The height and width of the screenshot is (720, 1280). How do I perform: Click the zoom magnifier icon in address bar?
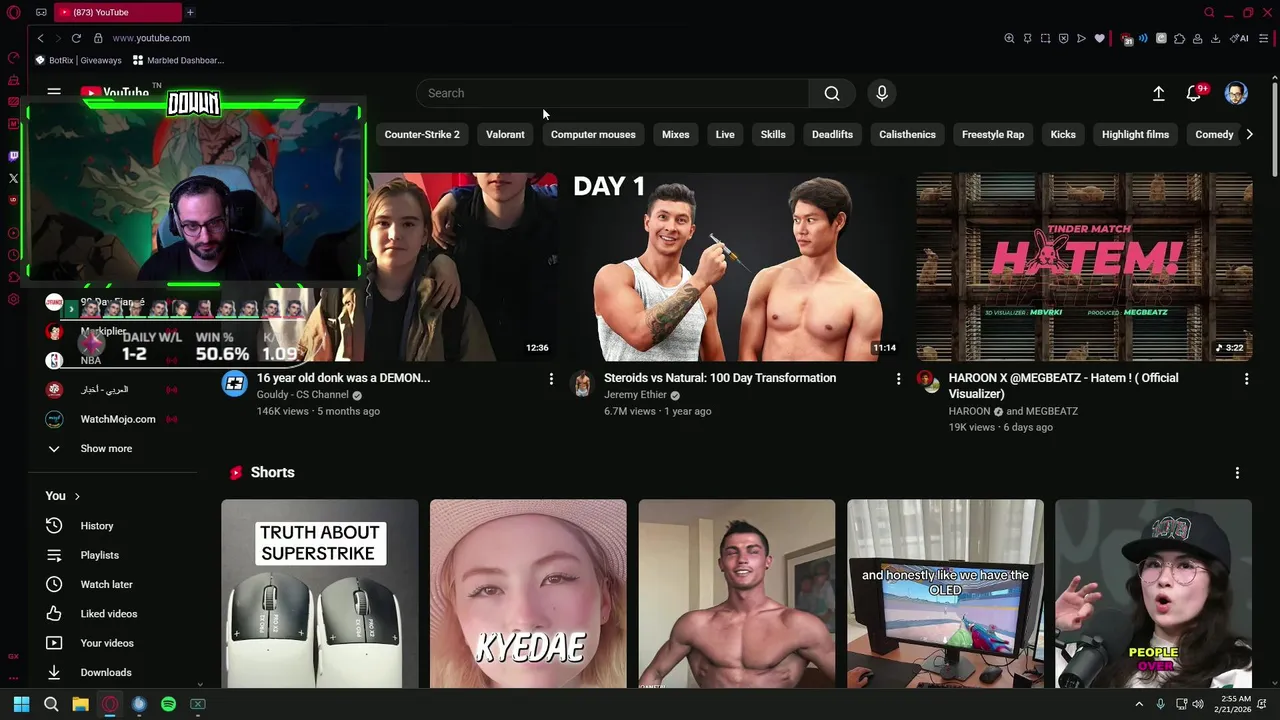(1009, 38)
